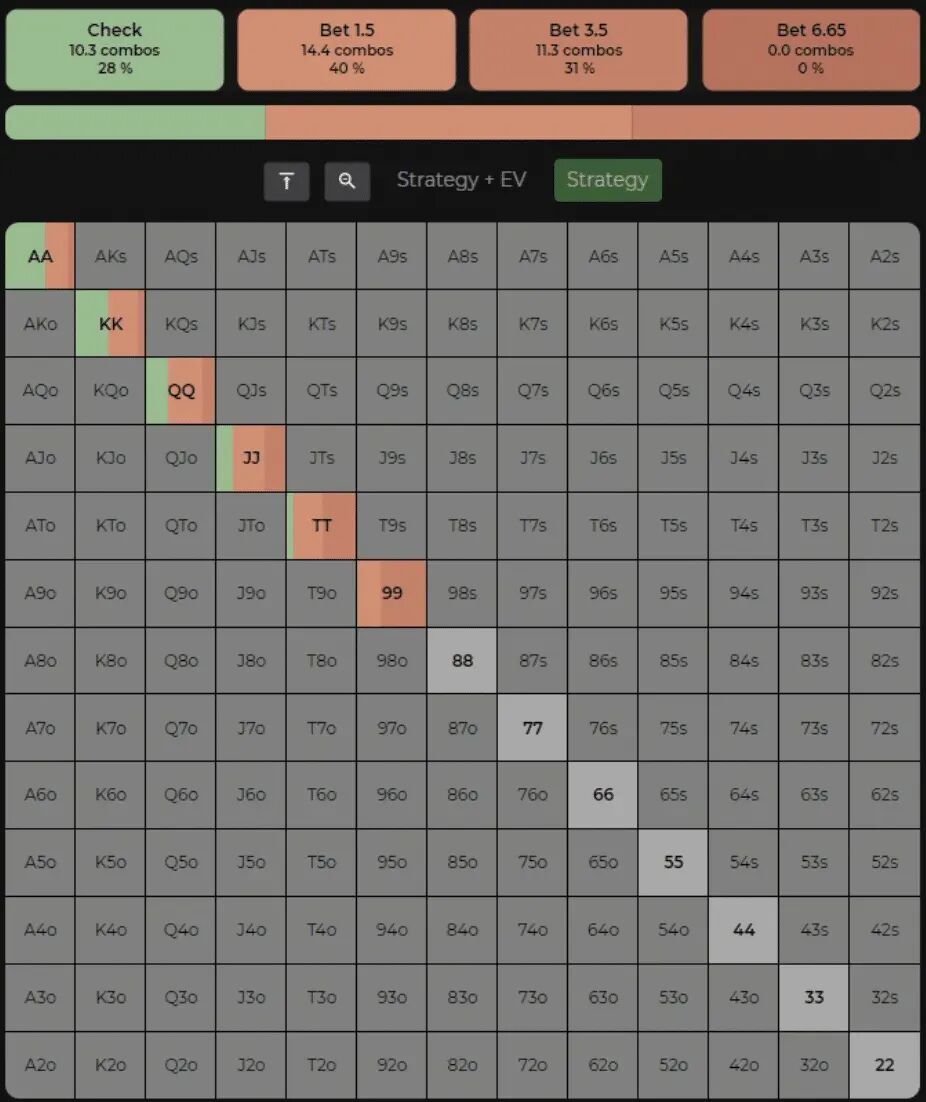The width and height of the screenshot is (926, 1102).
Task: Pick the Bet 6.65 action card
Action: 810,49
